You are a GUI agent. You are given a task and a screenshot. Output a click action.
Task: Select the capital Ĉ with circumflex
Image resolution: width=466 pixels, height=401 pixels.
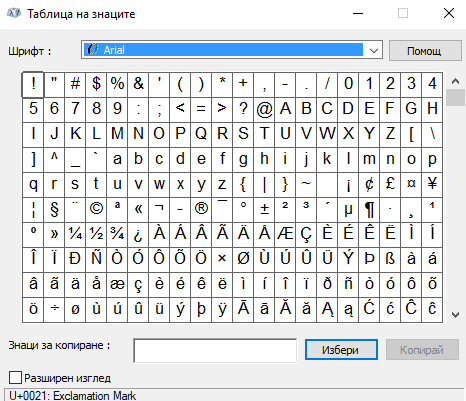[x=411, y=310]
